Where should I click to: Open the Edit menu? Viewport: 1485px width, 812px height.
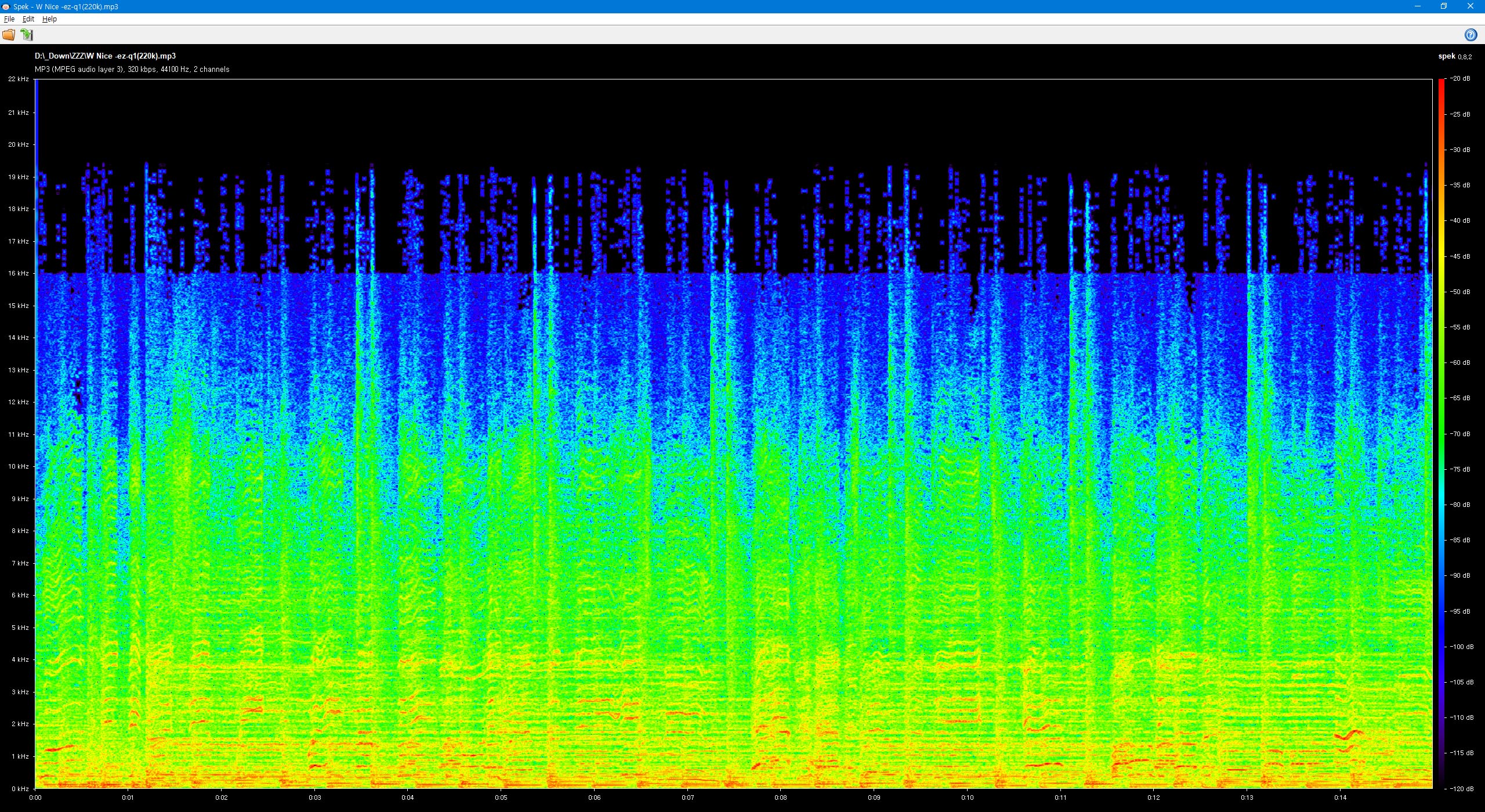(x=28, y=19)
